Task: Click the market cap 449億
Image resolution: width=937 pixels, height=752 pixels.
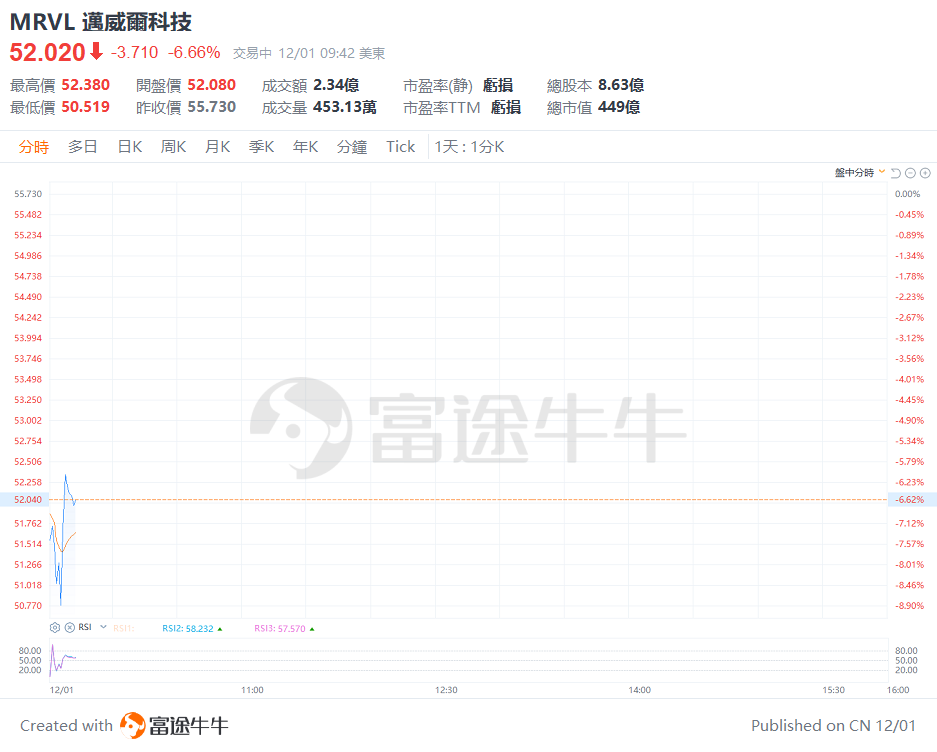Action: point(619,107)
